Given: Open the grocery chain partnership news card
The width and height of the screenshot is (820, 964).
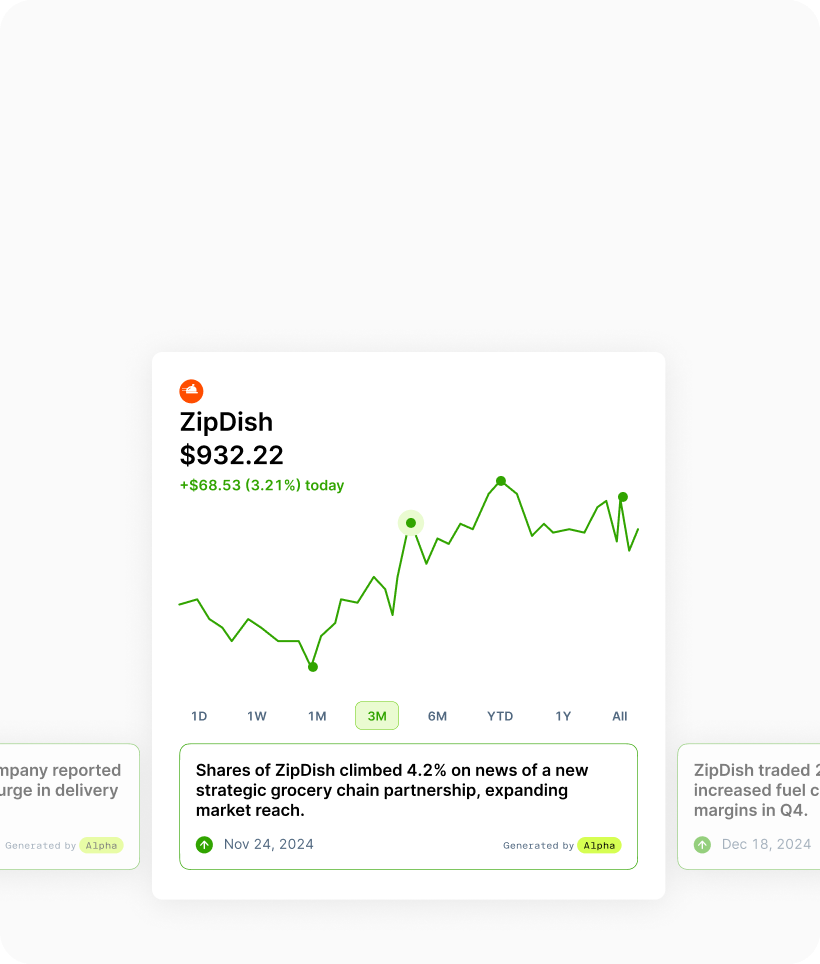Looking at the screenshot, I should pos(408,790).
